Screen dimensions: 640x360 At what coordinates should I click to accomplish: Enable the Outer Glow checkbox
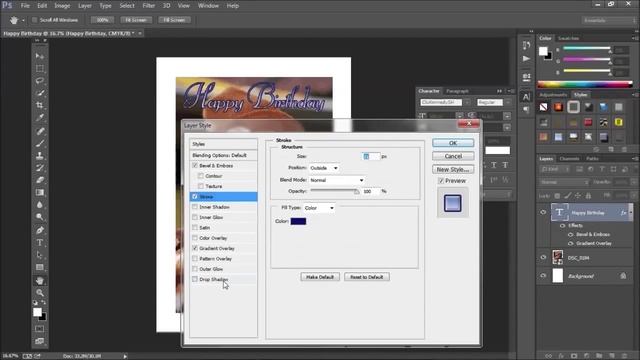click(195, 269)
